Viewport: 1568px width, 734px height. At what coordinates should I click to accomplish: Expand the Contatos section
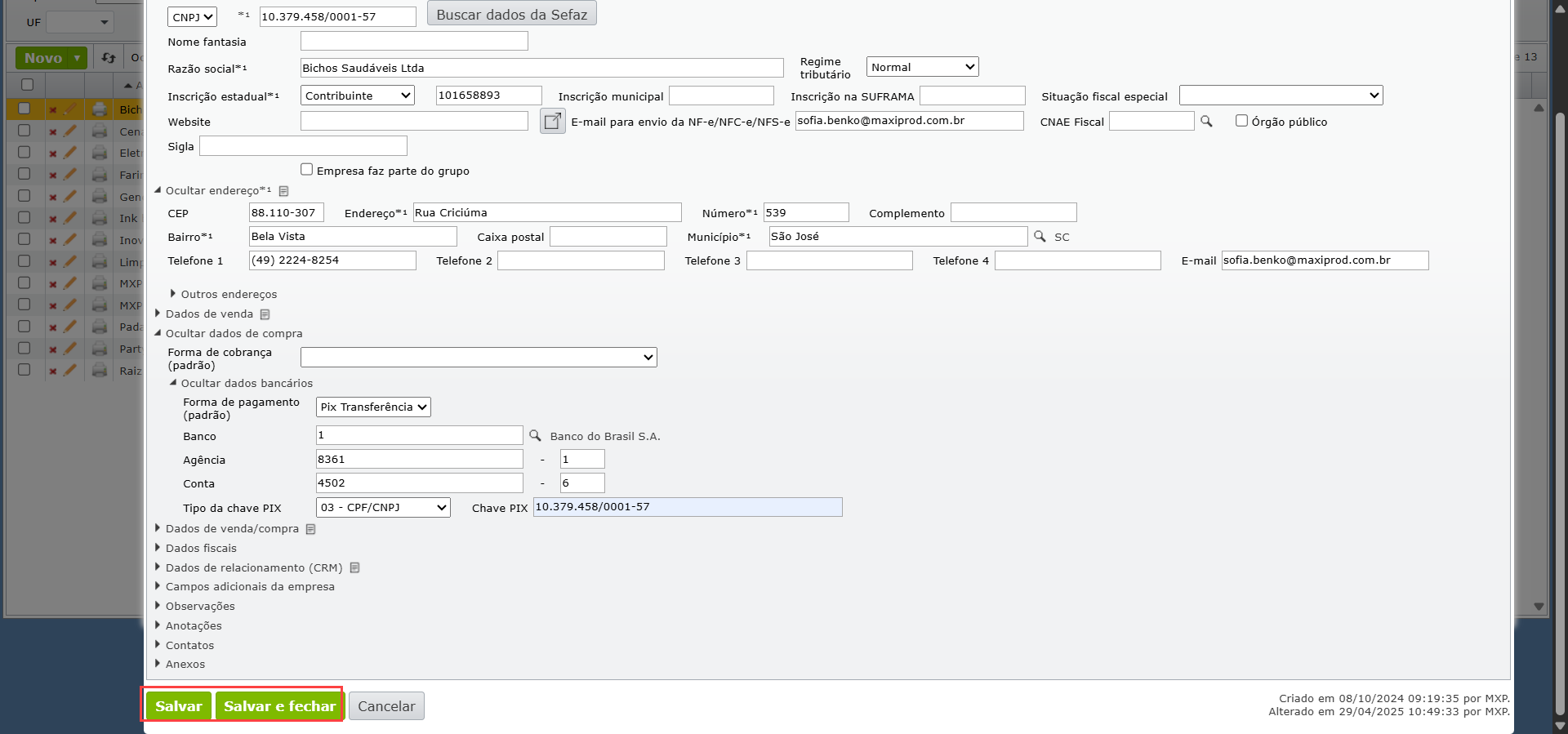click(189, 646)
